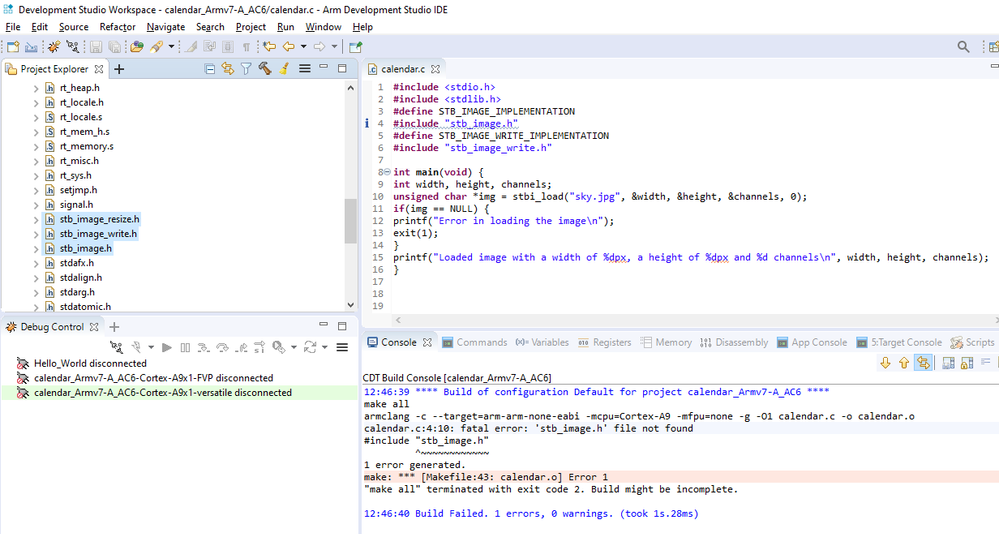The image size is (999, 534).
Task: Collapse the main function fold marker
Action: click(x=386, y=172)
